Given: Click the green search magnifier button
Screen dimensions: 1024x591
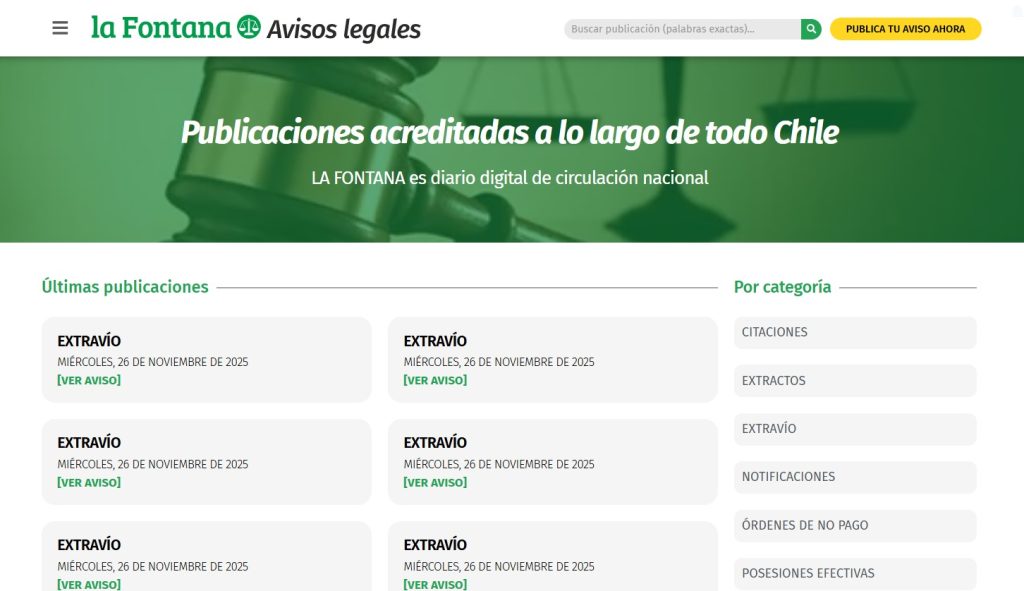Looking at the screenshot, I should point(810,29).
